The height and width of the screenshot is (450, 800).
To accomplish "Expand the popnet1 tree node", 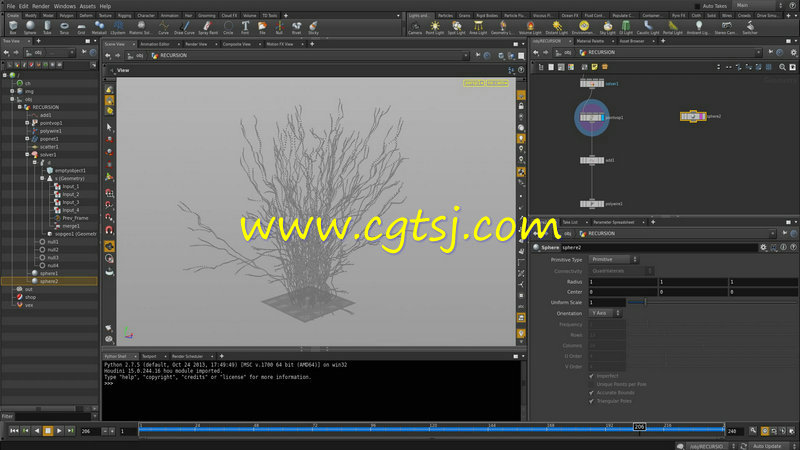I will click(x=28, y=139).
